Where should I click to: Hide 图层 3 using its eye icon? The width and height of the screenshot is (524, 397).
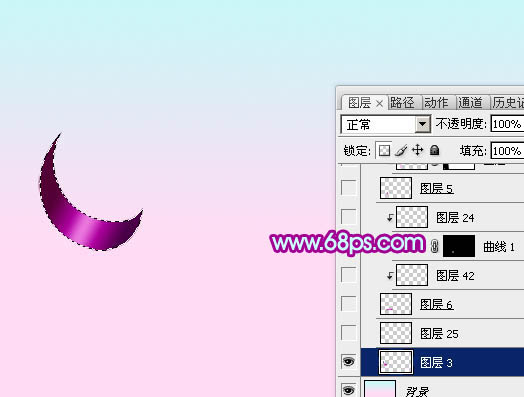tap(348, 362)
